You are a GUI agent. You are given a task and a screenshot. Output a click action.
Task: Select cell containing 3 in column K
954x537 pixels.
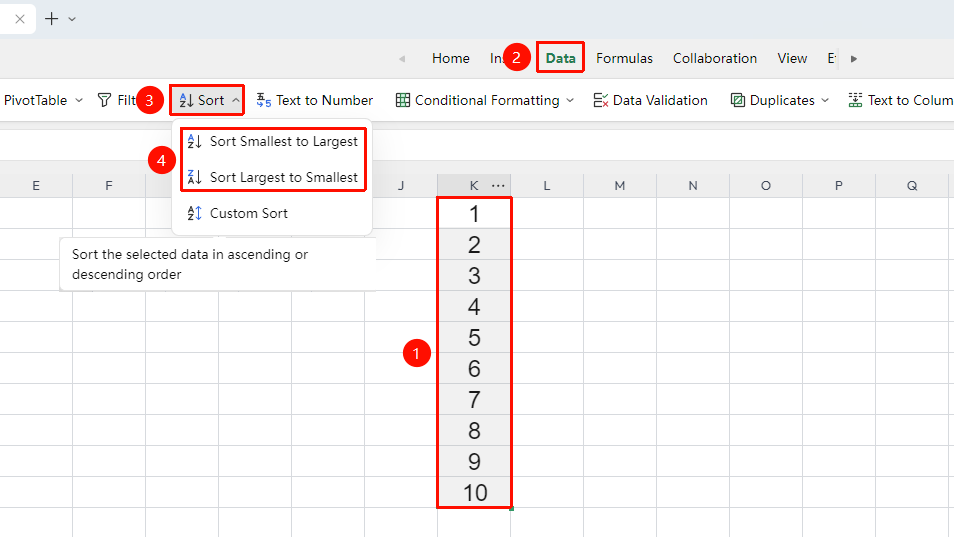click(474, 275)
